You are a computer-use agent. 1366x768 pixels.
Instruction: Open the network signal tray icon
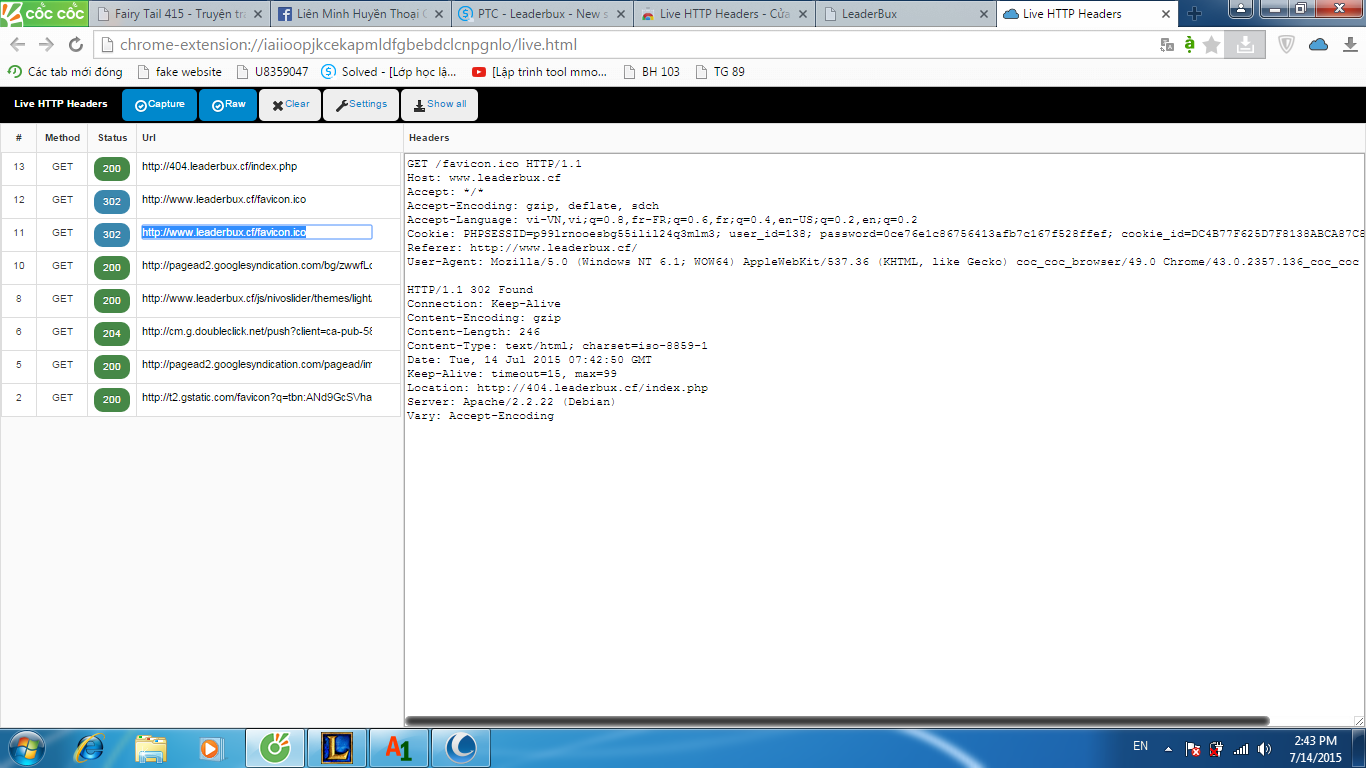[x=1241, y=749]
